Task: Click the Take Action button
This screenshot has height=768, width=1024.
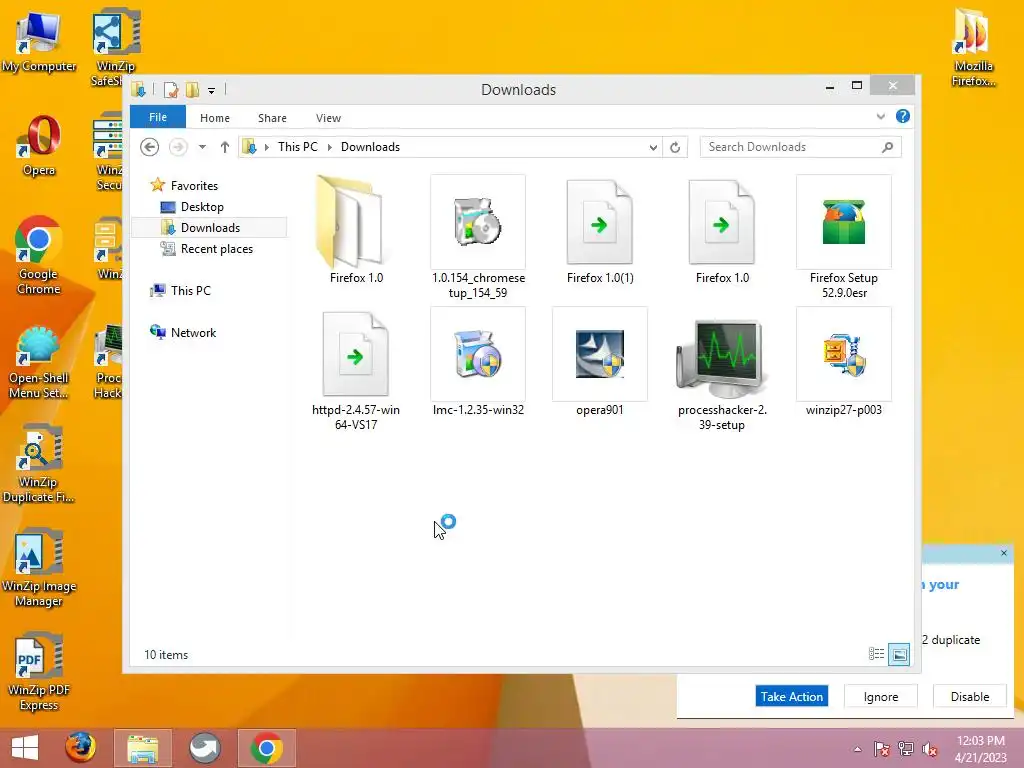Action: [x=792, y=696]
